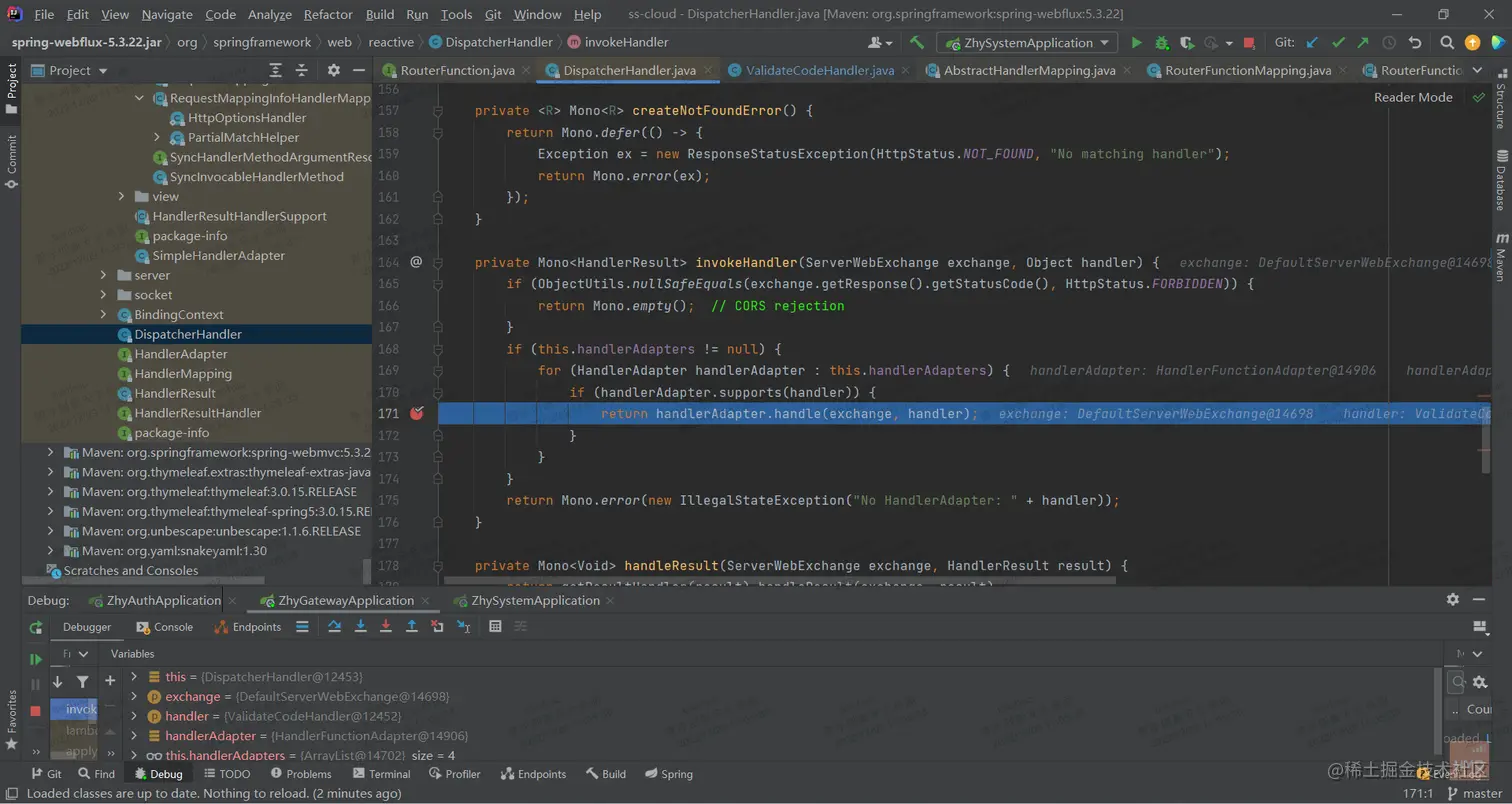The height and width of the screenshot is (804, 1512).
Task: Run with coverage using the shield icon
Action: [x=1187, y=43]
